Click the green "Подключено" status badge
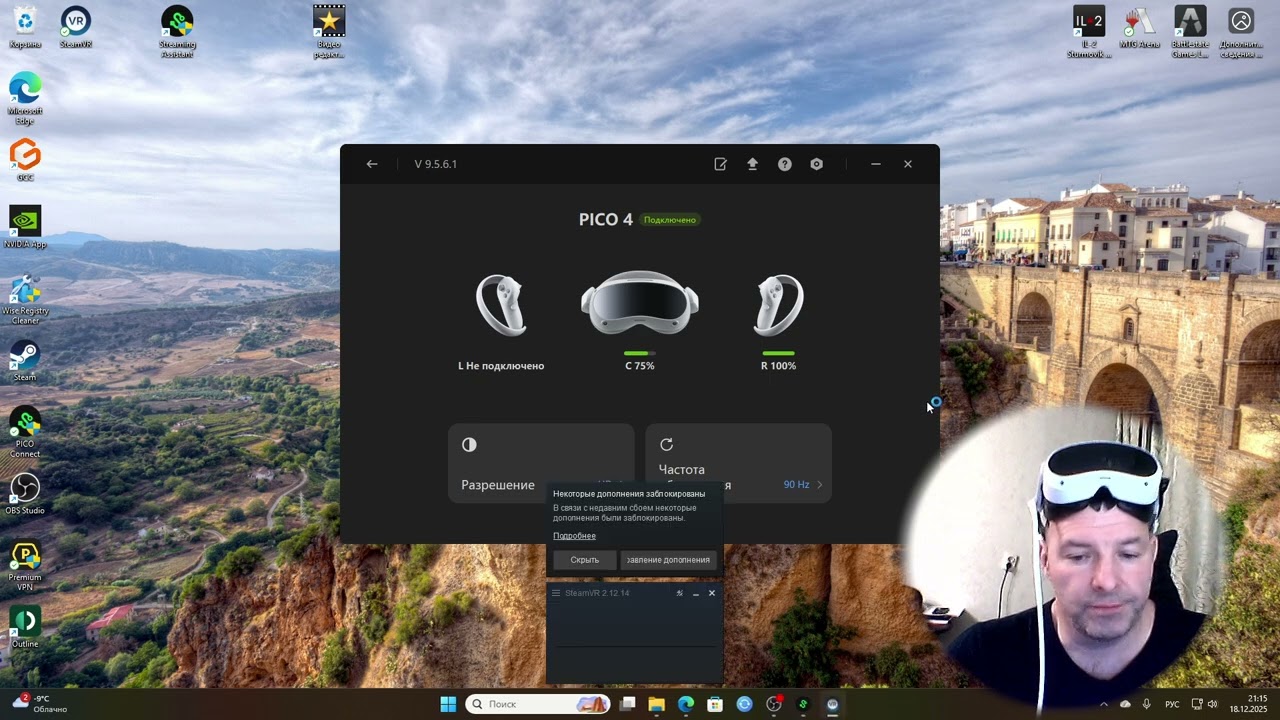The height and width of the screenshot is (720, 1280). tap(669, 220)
